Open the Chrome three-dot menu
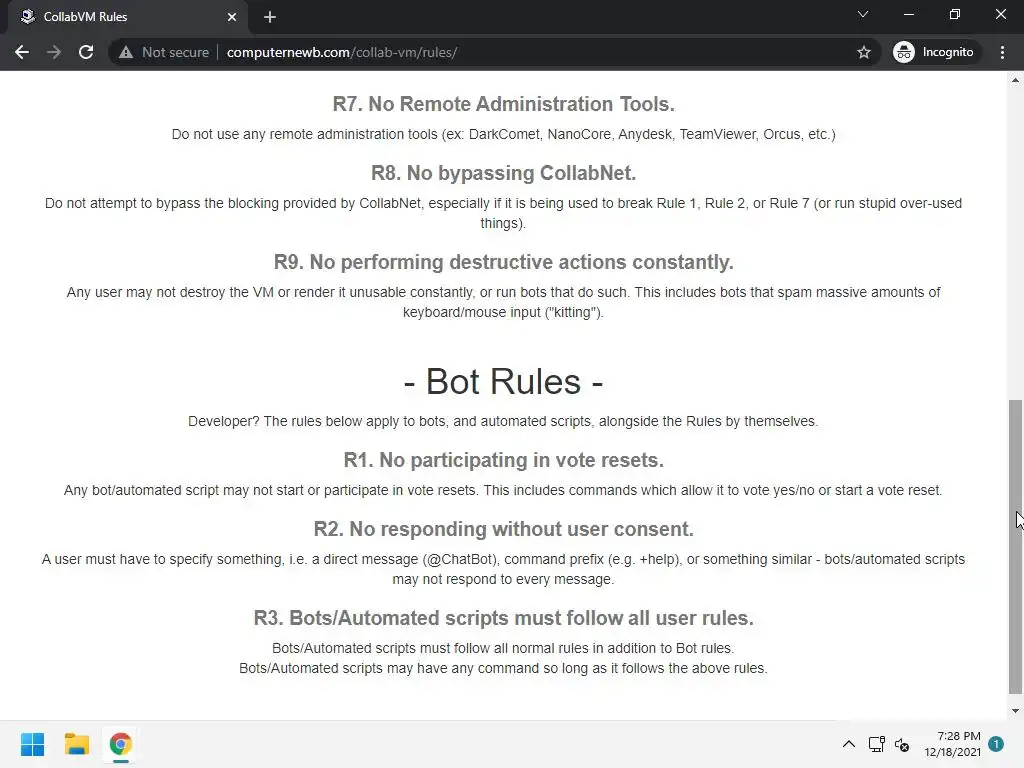This screenshot has height=768, width=1024. tap(1002, 52)
